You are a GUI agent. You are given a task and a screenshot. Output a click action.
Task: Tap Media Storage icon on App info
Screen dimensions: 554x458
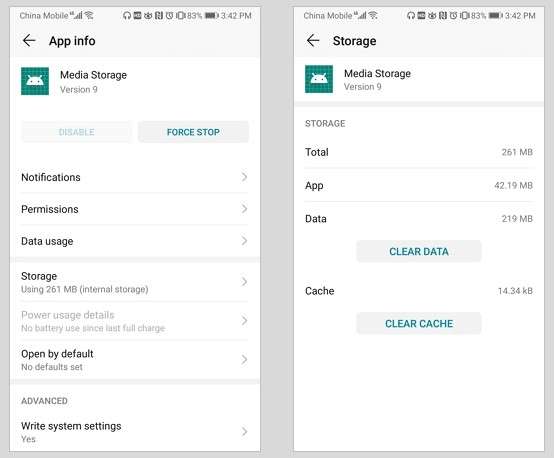pyautogui.click(x=35, y=81)
